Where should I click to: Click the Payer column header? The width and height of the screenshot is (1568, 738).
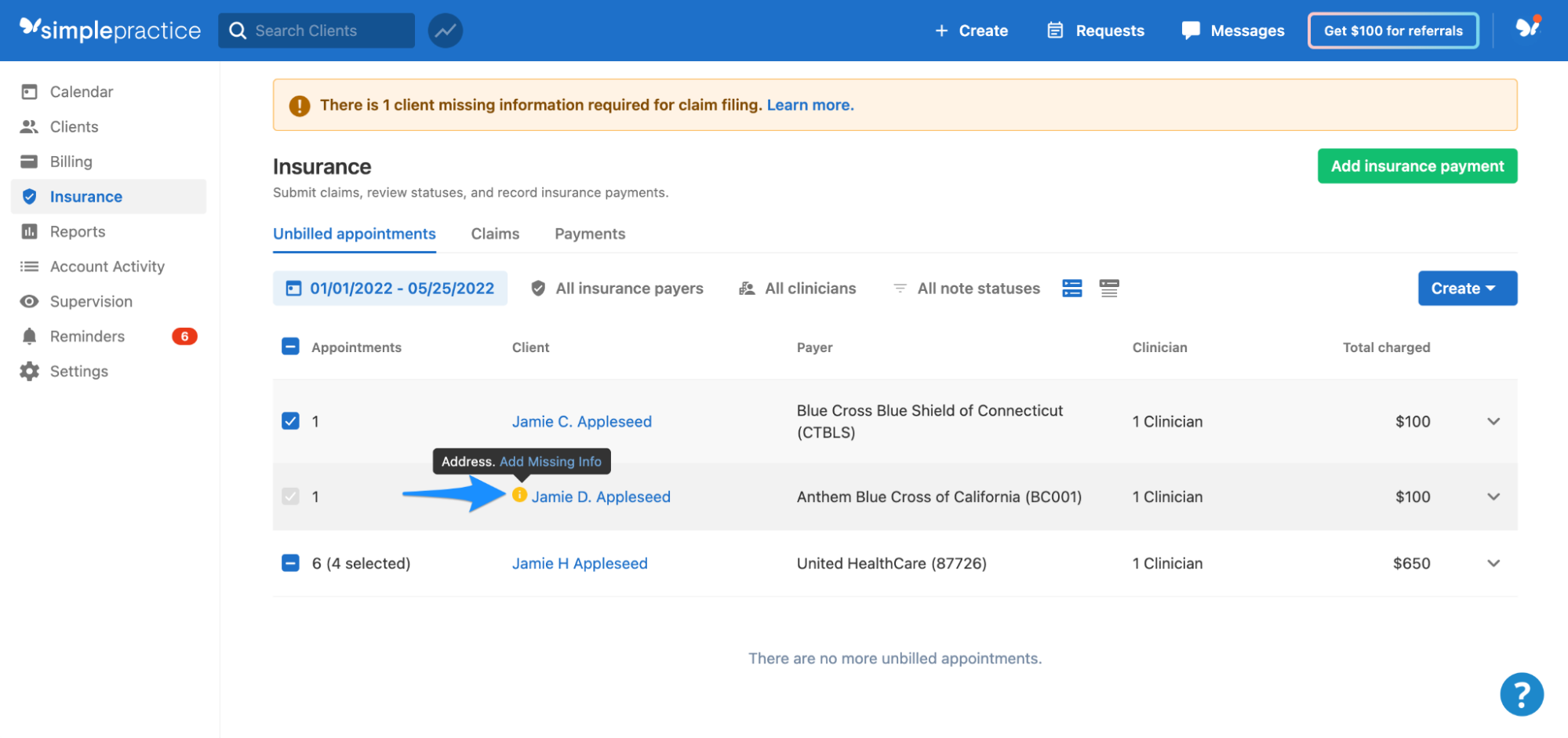click(814, 347)
